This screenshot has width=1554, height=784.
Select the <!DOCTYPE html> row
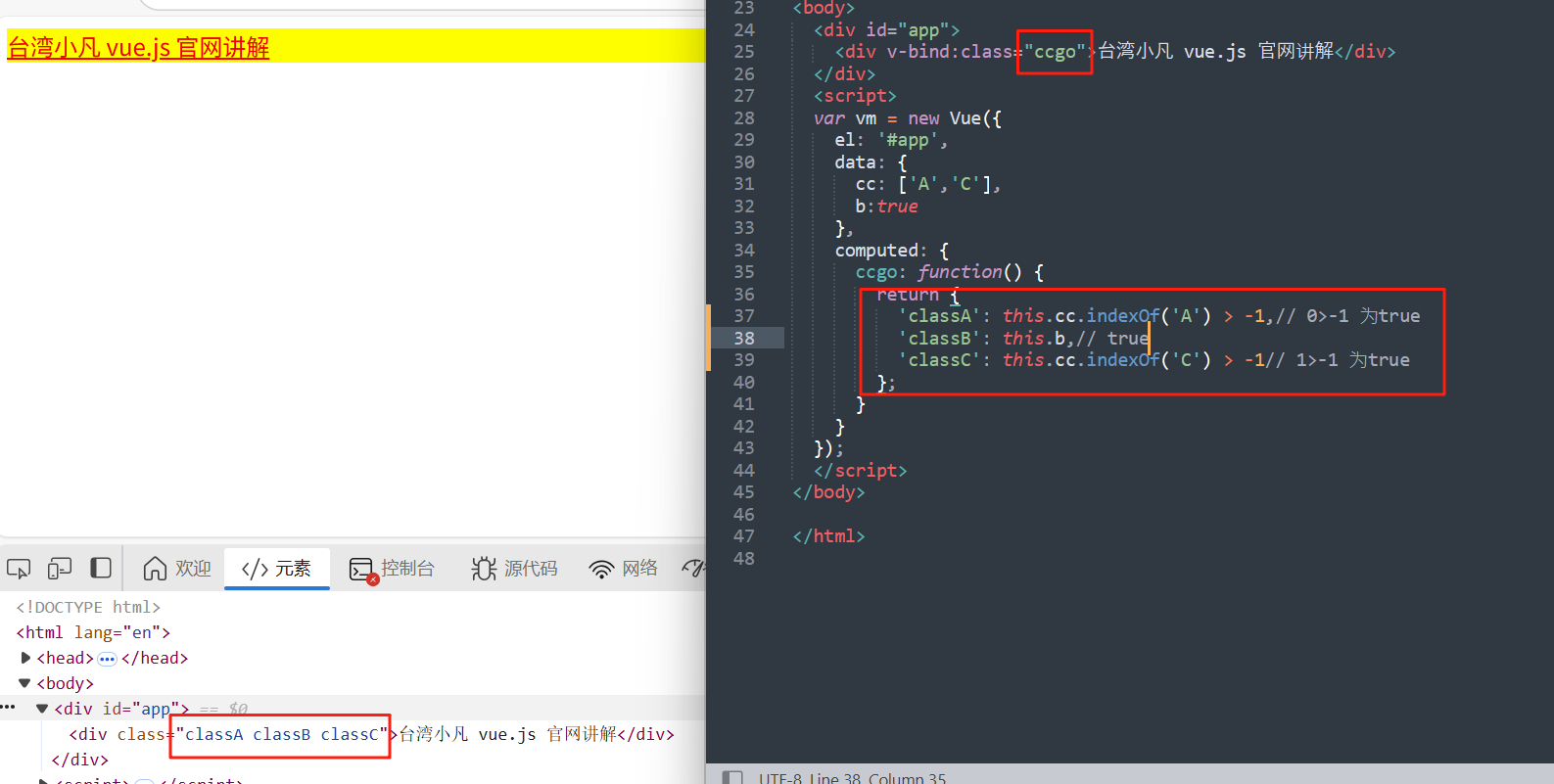click(88, 607)
